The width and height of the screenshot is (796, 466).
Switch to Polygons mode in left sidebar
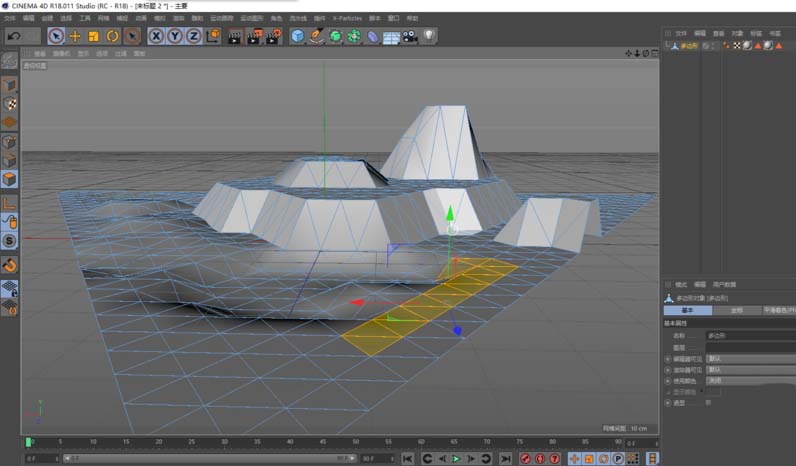click(9, 179)
